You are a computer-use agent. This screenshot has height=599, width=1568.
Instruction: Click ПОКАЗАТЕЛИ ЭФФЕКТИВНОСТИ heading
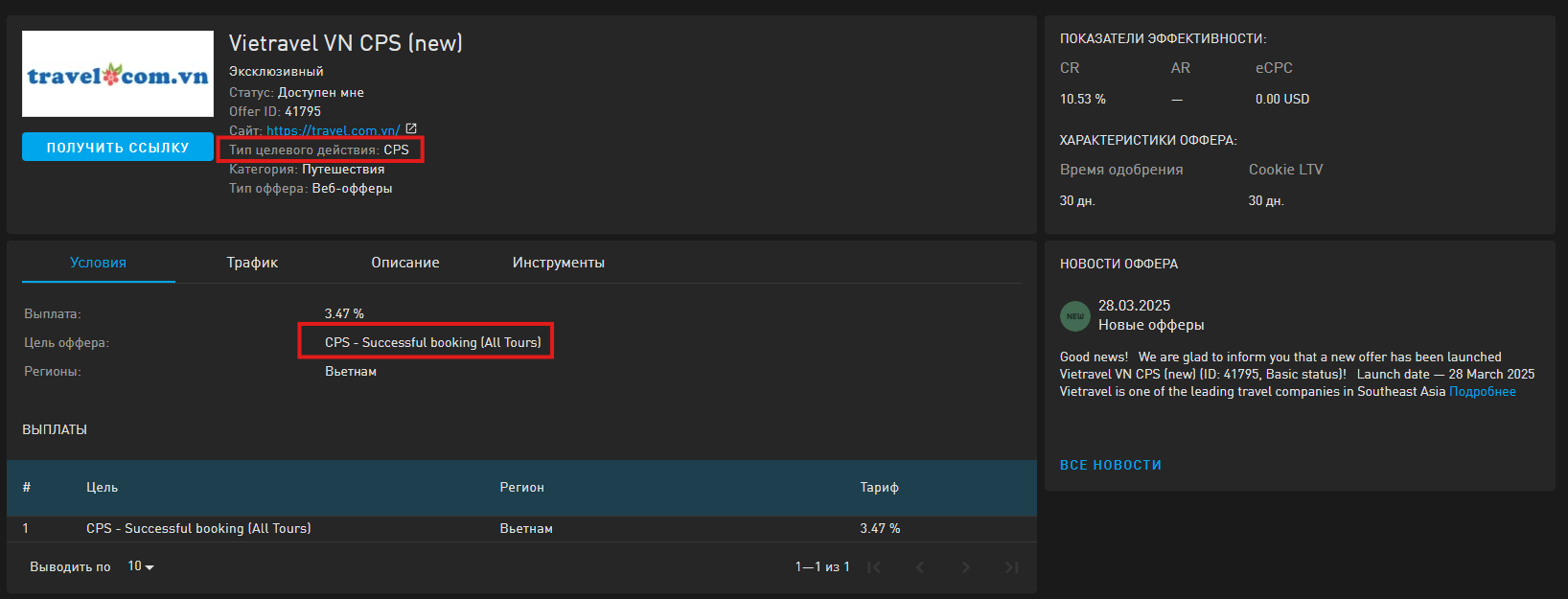click(1164, 38)
